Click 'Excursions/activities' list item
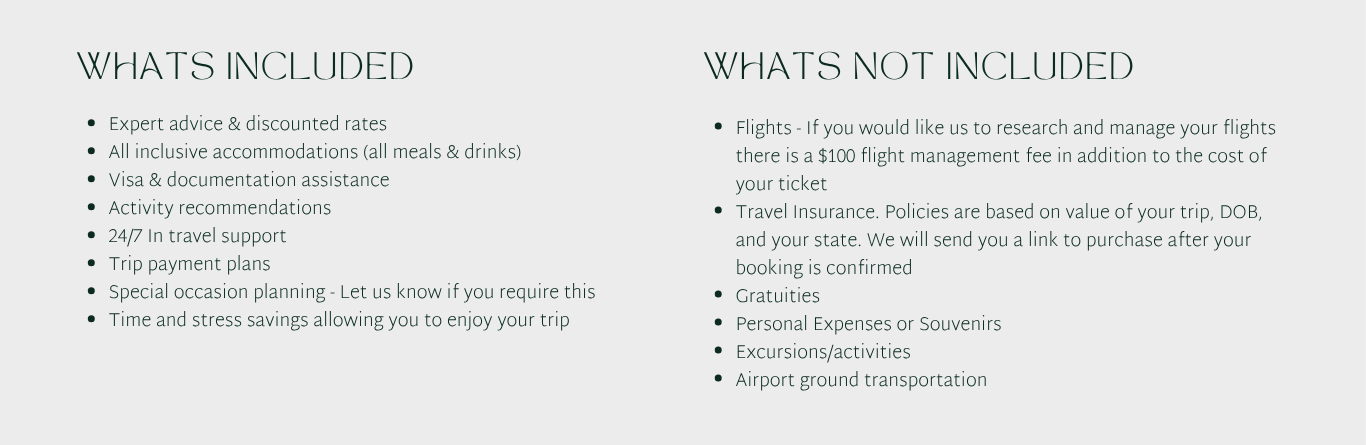The image size is (1366, 445). (823, 352)
